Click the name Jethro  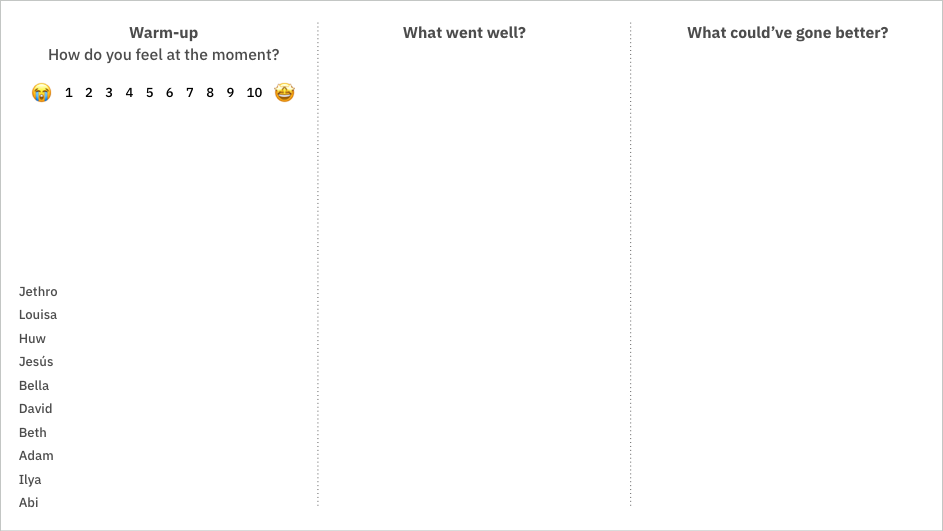(38, 292)
